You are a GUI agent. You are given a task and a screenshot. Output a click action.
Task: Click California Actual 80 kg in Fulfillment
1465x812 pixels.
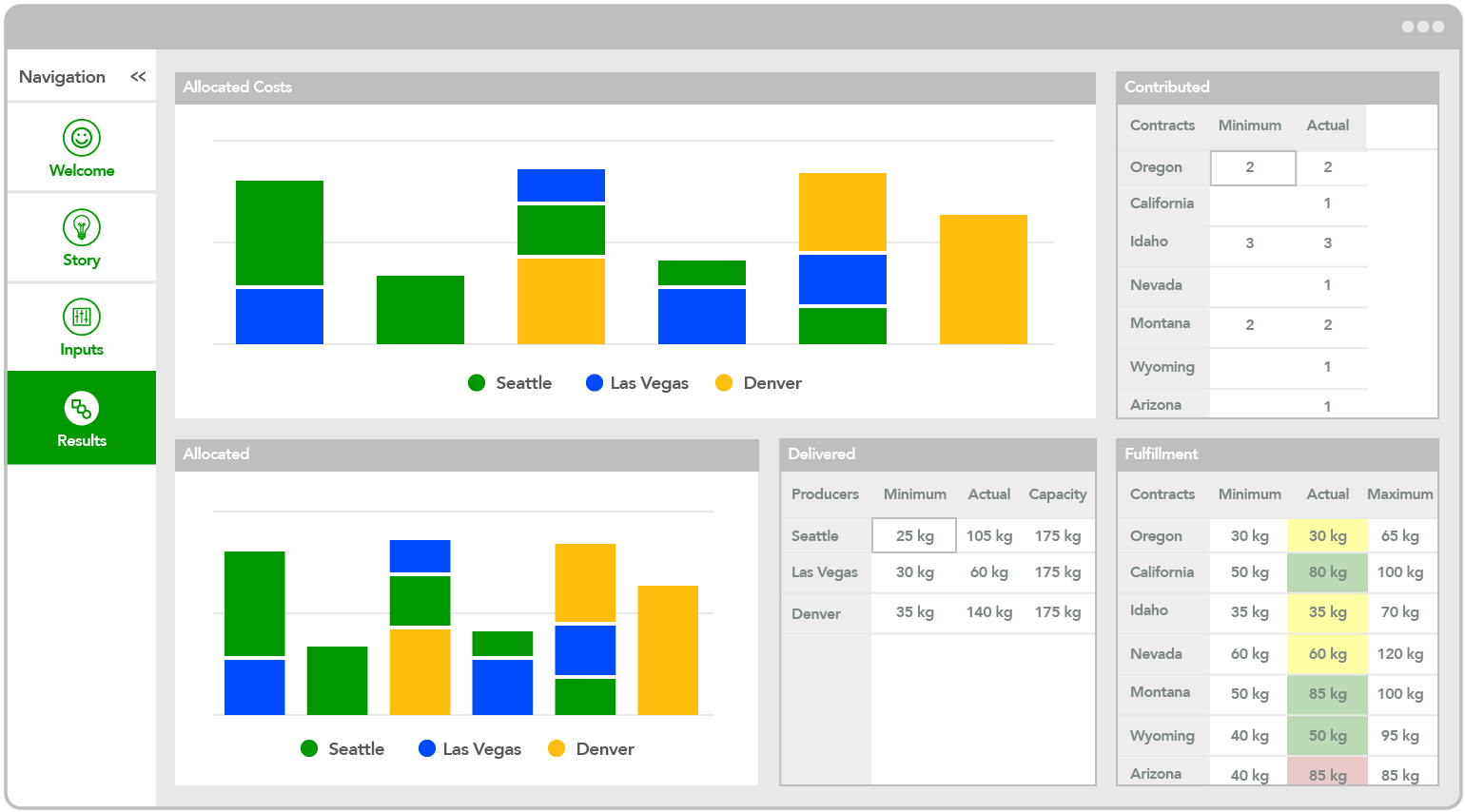(1327, 572)
